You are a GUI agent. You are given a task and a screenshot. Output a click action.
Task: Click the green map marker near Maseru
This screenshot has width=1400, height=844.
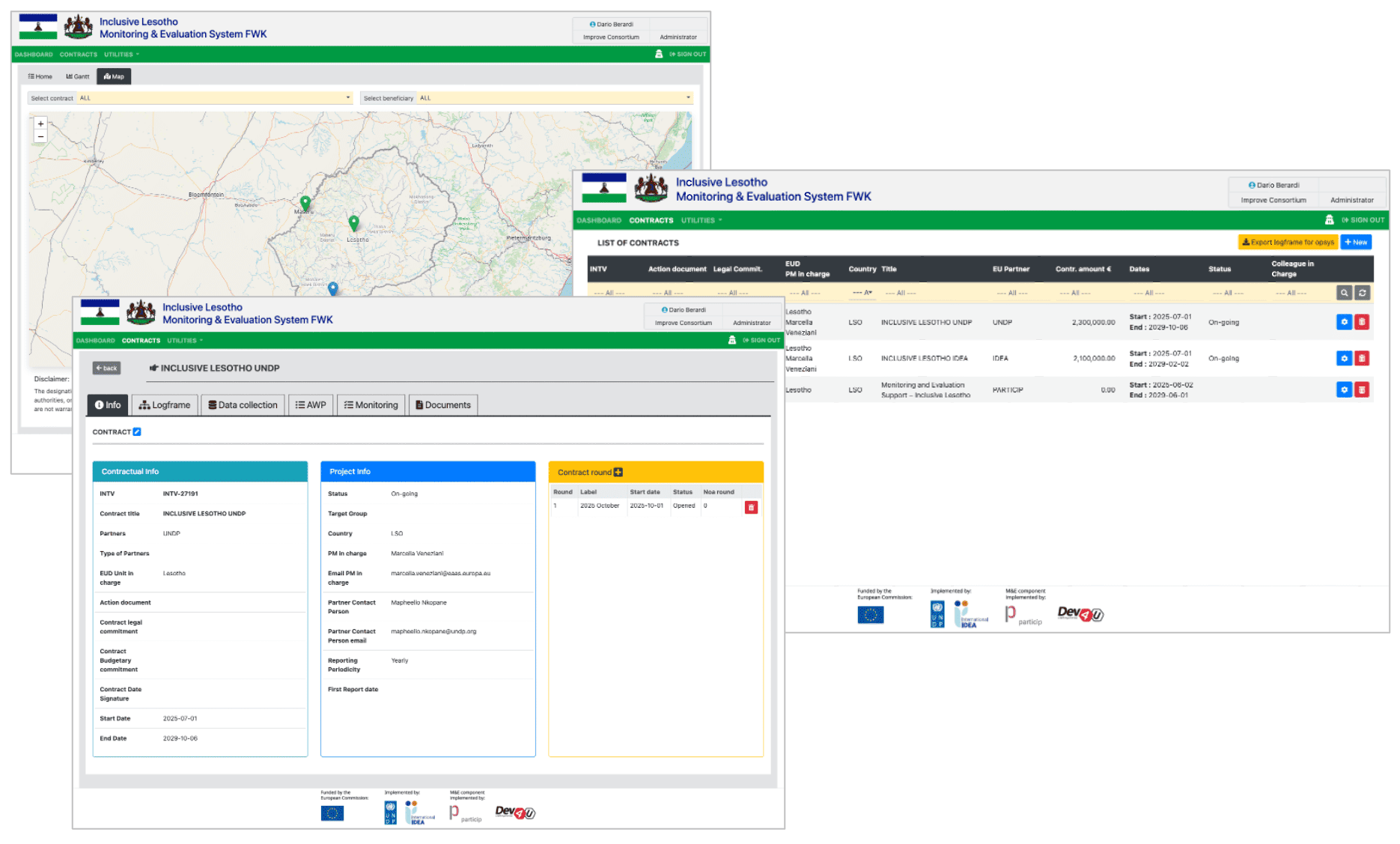click(305, 202)
